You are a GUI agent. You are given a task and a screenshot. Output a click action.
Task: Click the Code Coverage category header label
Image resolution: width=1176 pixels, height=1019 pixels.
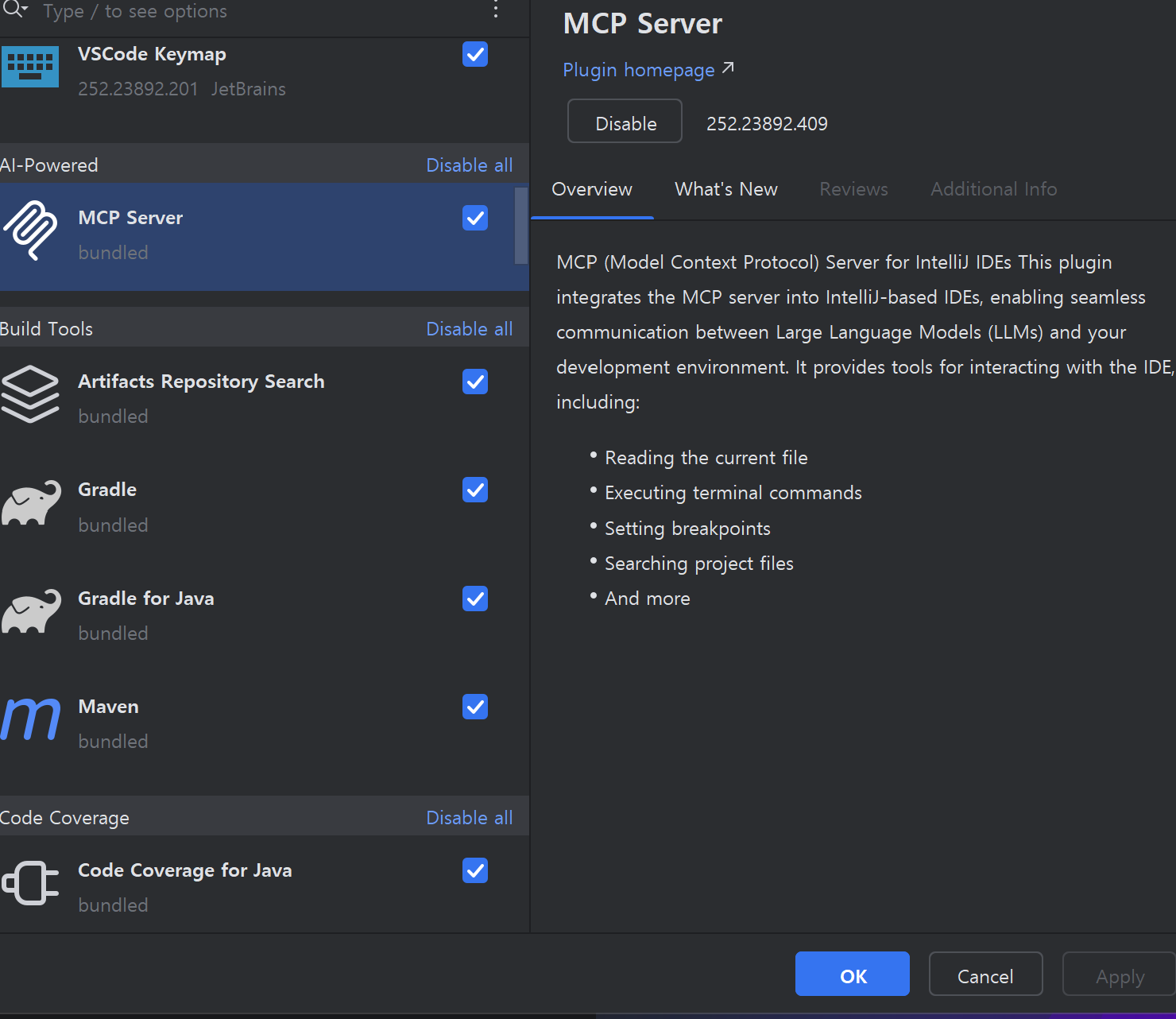tap(64, 818)
